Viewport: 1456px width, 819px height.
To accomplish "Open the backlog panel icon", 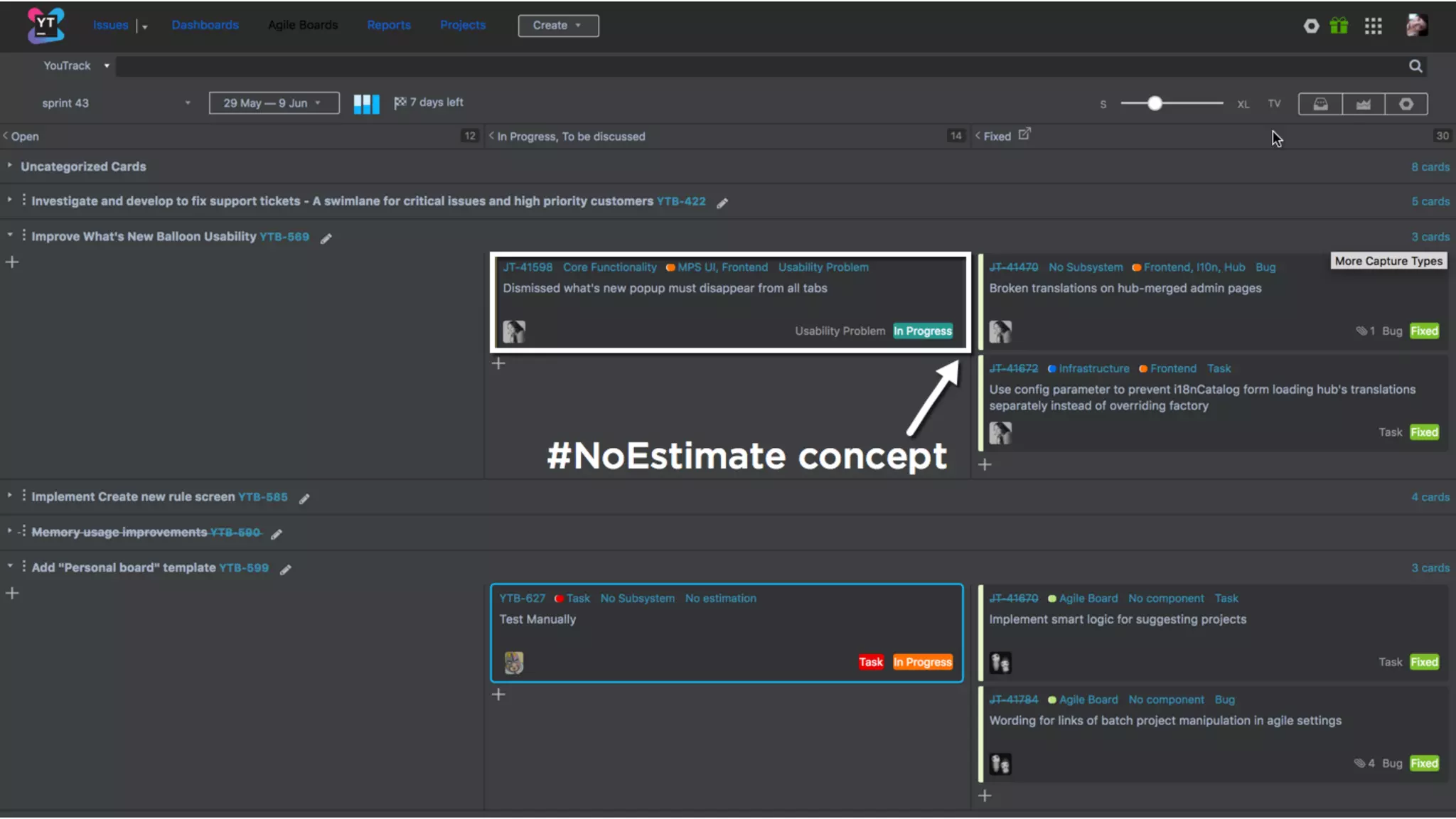I will click(1320, 104).
